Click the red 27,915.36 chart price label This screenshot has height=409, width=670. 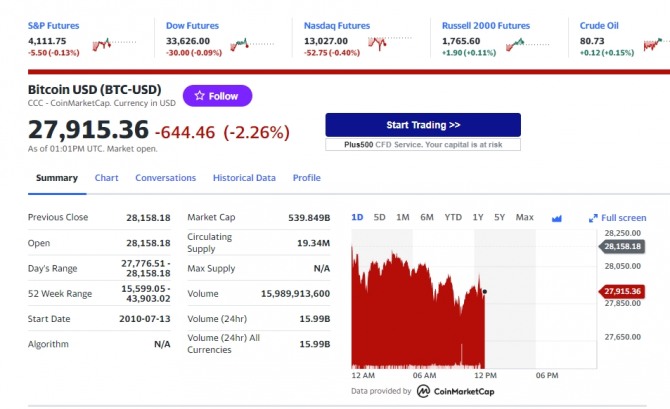pos(622,291)
